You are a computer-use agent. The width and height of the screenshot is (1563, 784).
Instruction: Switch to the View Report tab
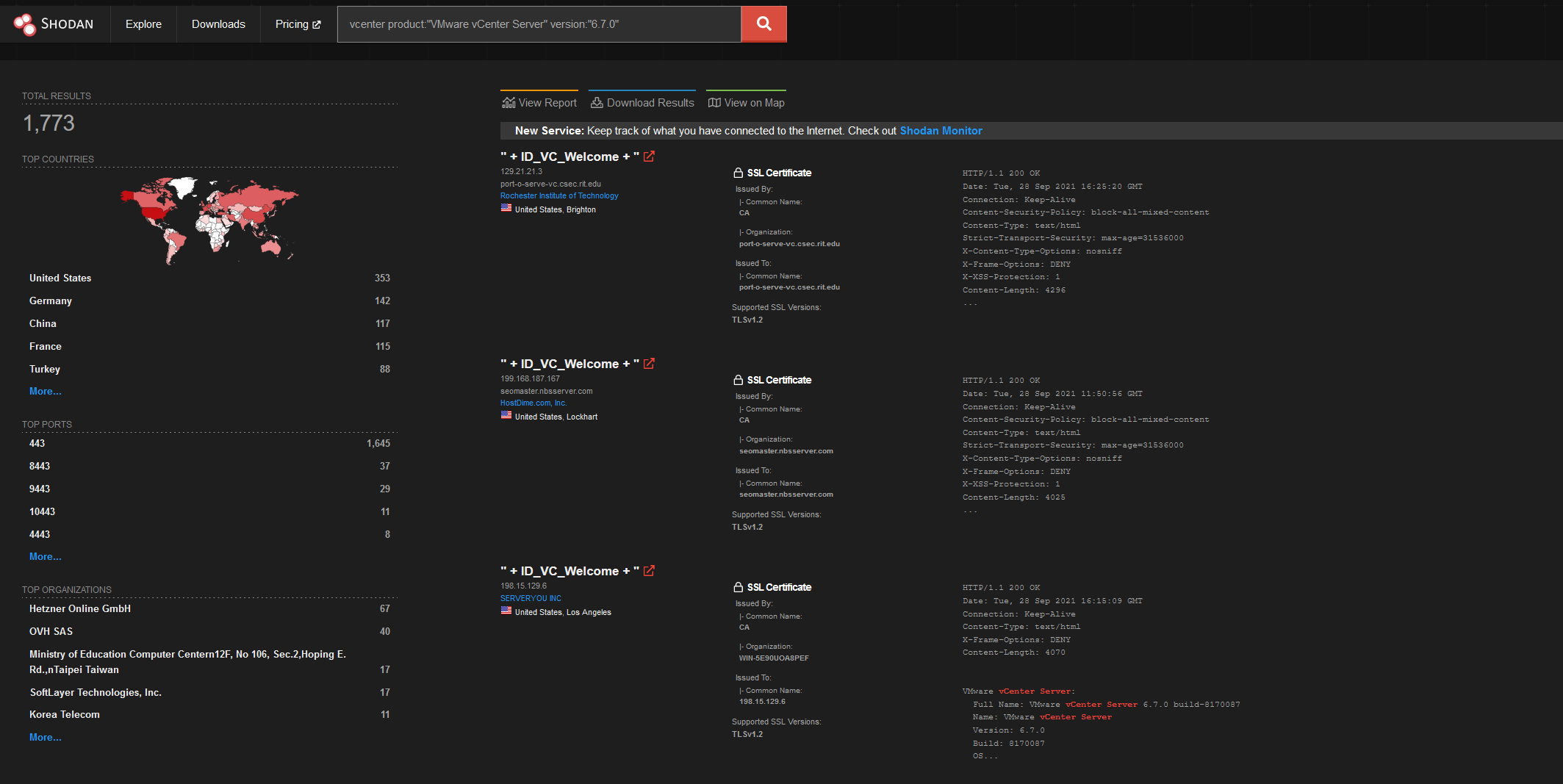(x=539, y=102)
